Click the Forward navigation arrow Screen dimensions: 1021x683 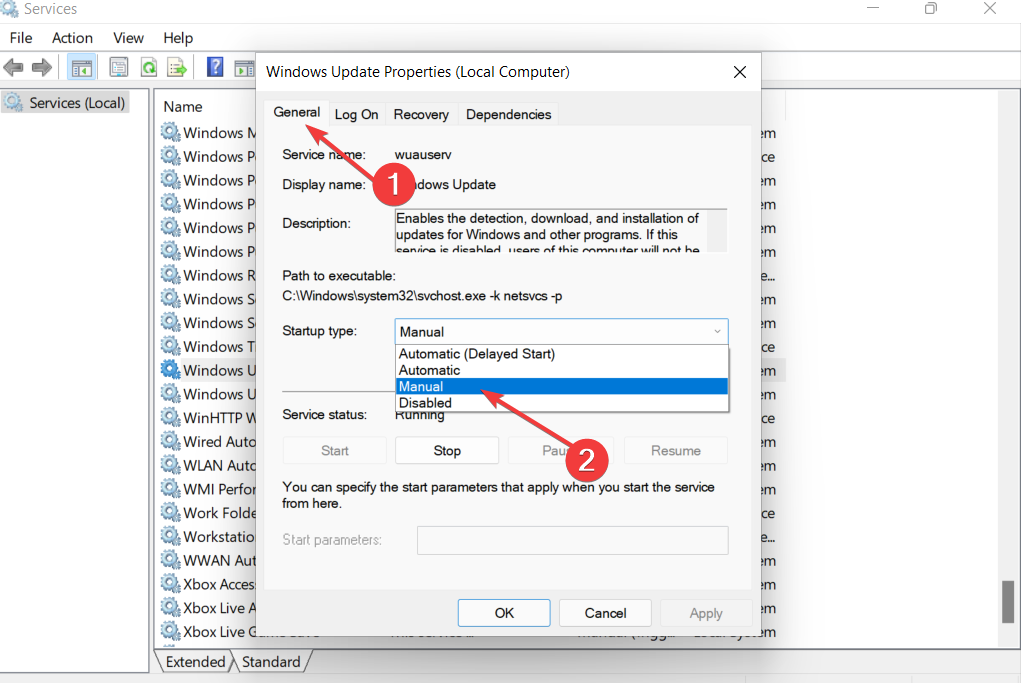(x=40, y=67)
